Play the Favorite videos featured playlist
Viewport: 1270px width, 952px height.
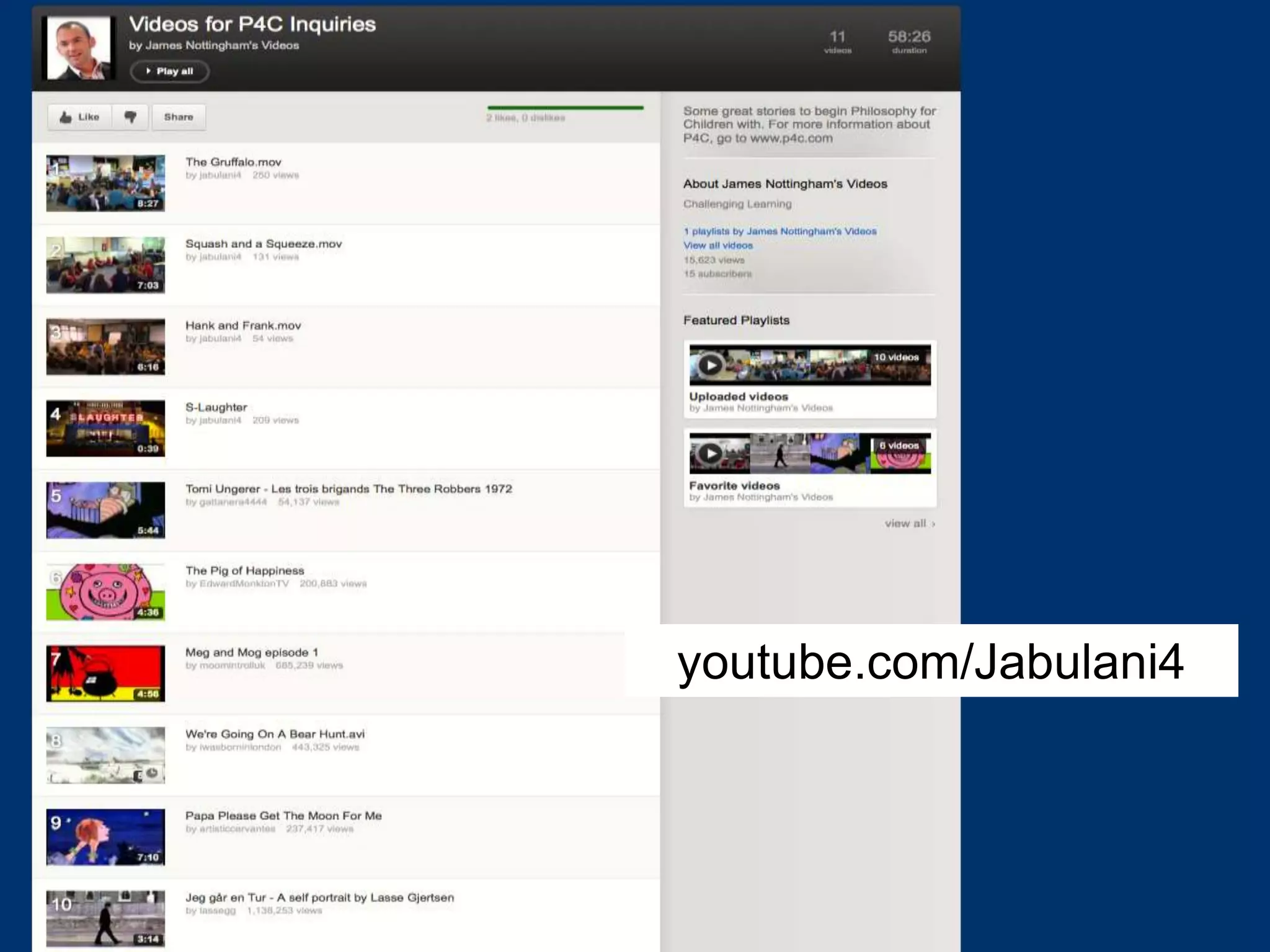point(711,454)
